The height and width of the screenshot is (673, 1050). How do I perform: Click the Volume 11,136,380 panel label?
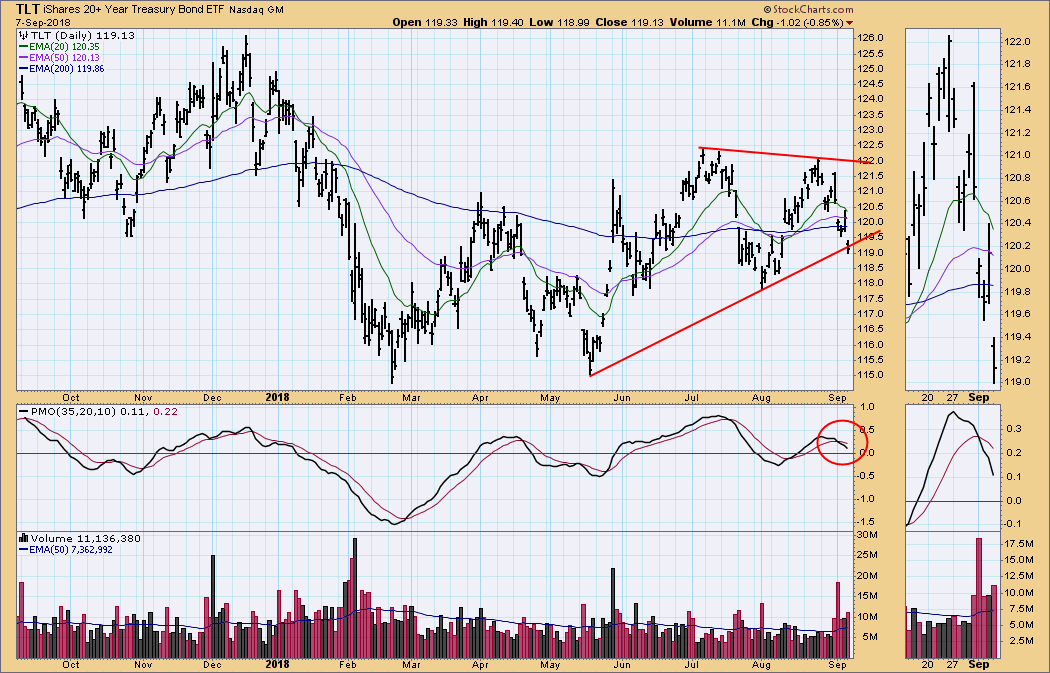click(86, 538)
